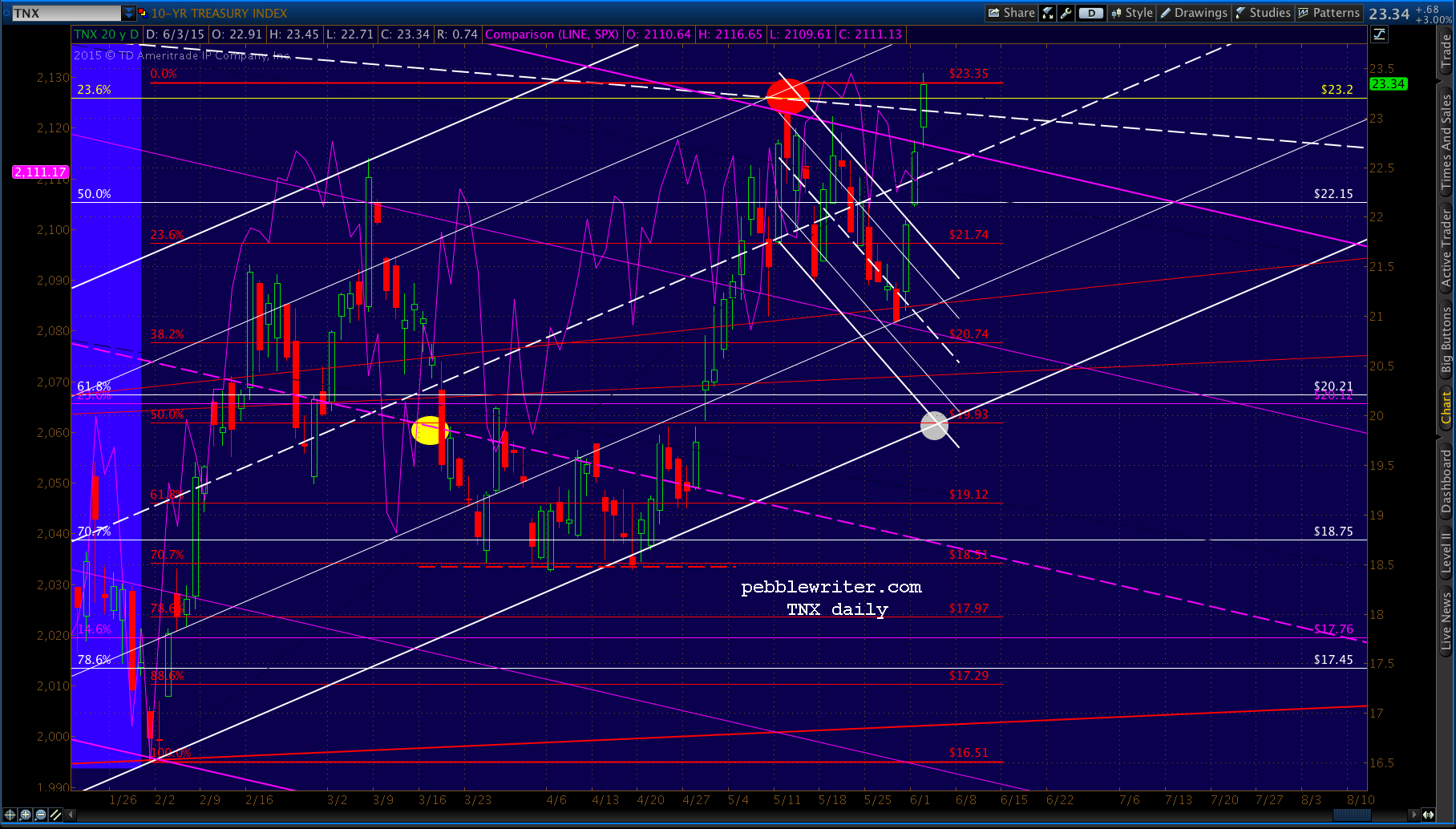Open the Times And Sales side tab

pos(1446,142)
